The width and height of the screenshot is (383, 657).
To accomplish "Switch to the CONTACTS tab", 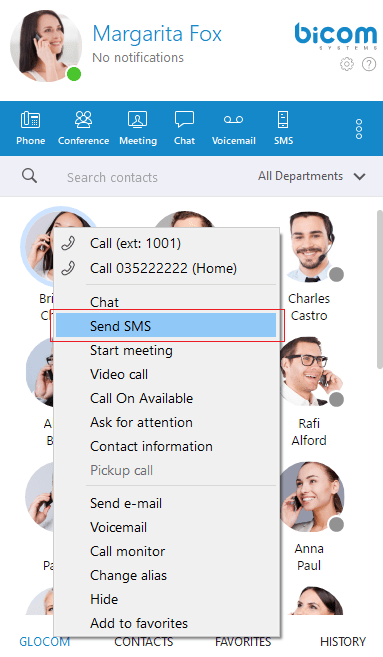I will pos(143,641).
